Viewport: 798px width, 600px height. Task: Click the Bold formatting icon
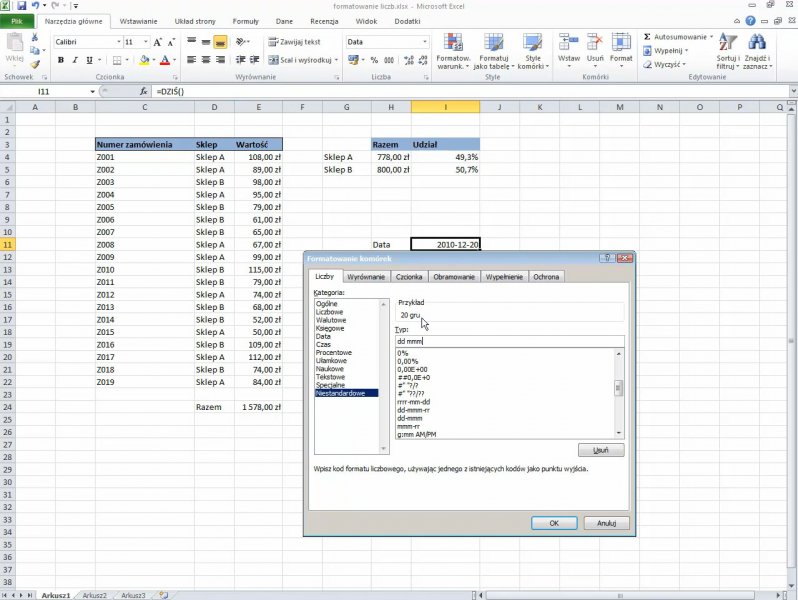tap(61, 60)
